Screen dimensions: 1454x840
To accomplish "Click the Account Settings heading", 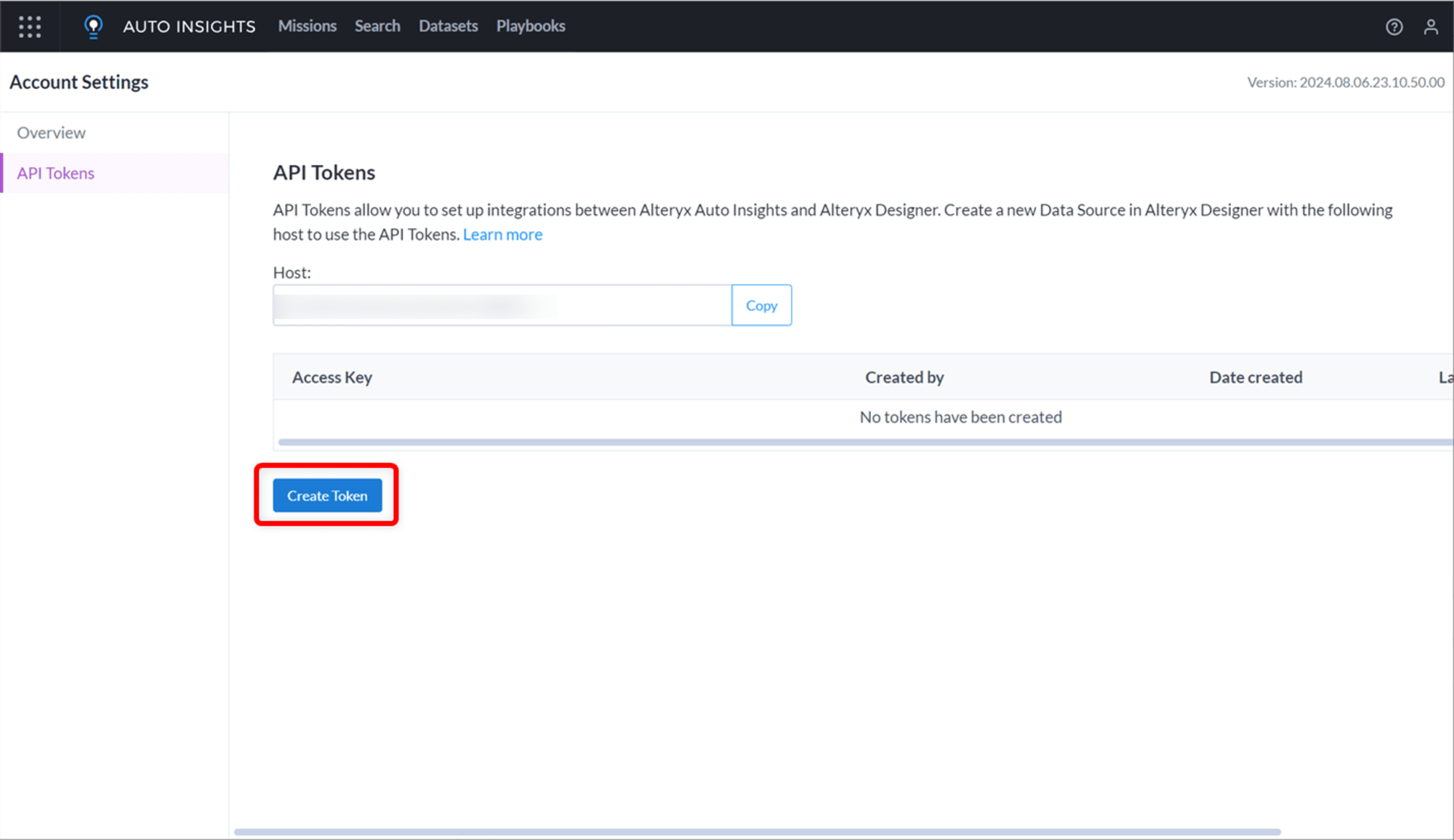I will (79, 82).
